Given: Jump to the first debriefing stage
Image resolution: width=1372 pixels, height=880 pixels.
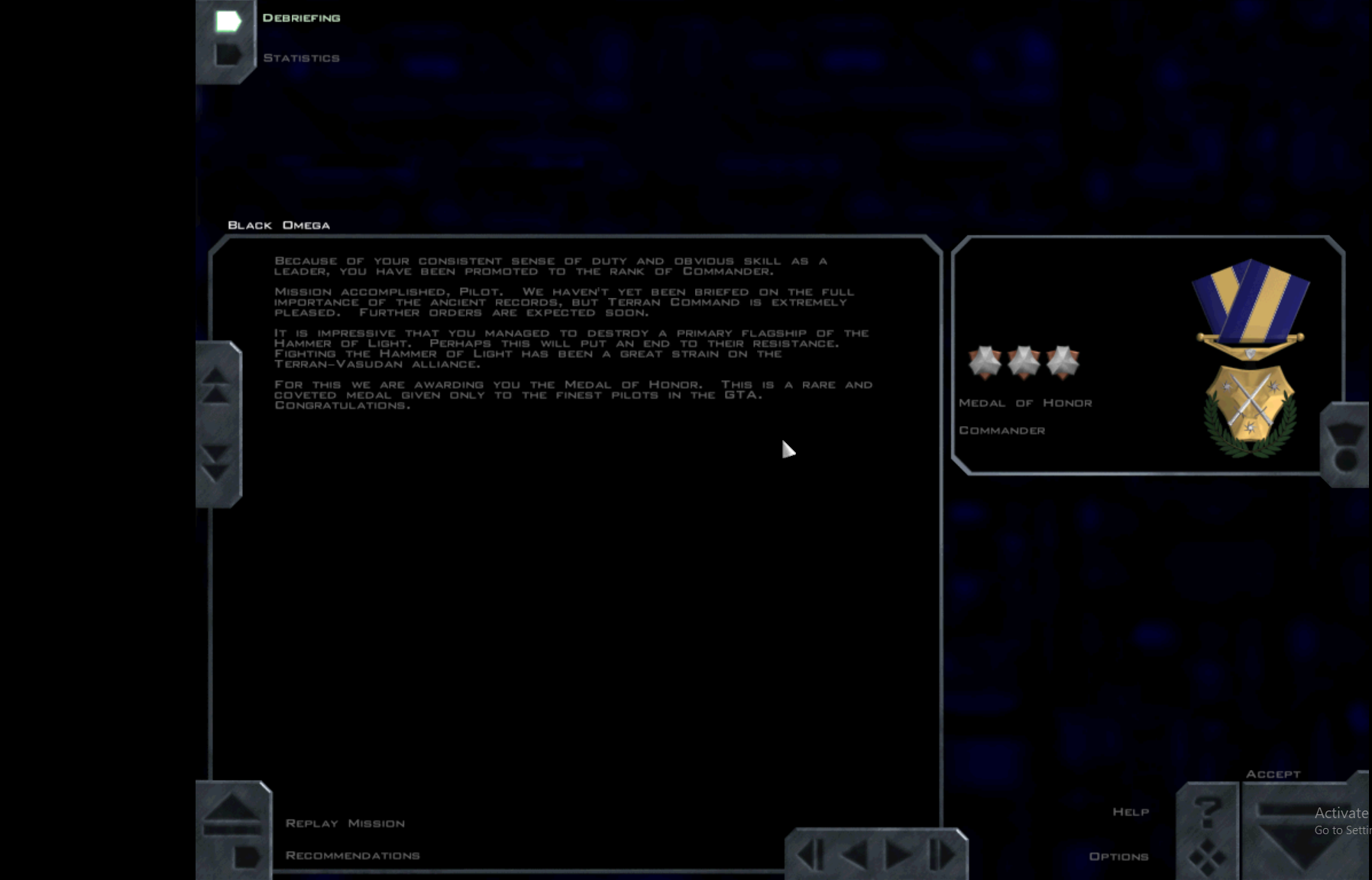Looking at the screenshot, I should (x=811, y=855).
